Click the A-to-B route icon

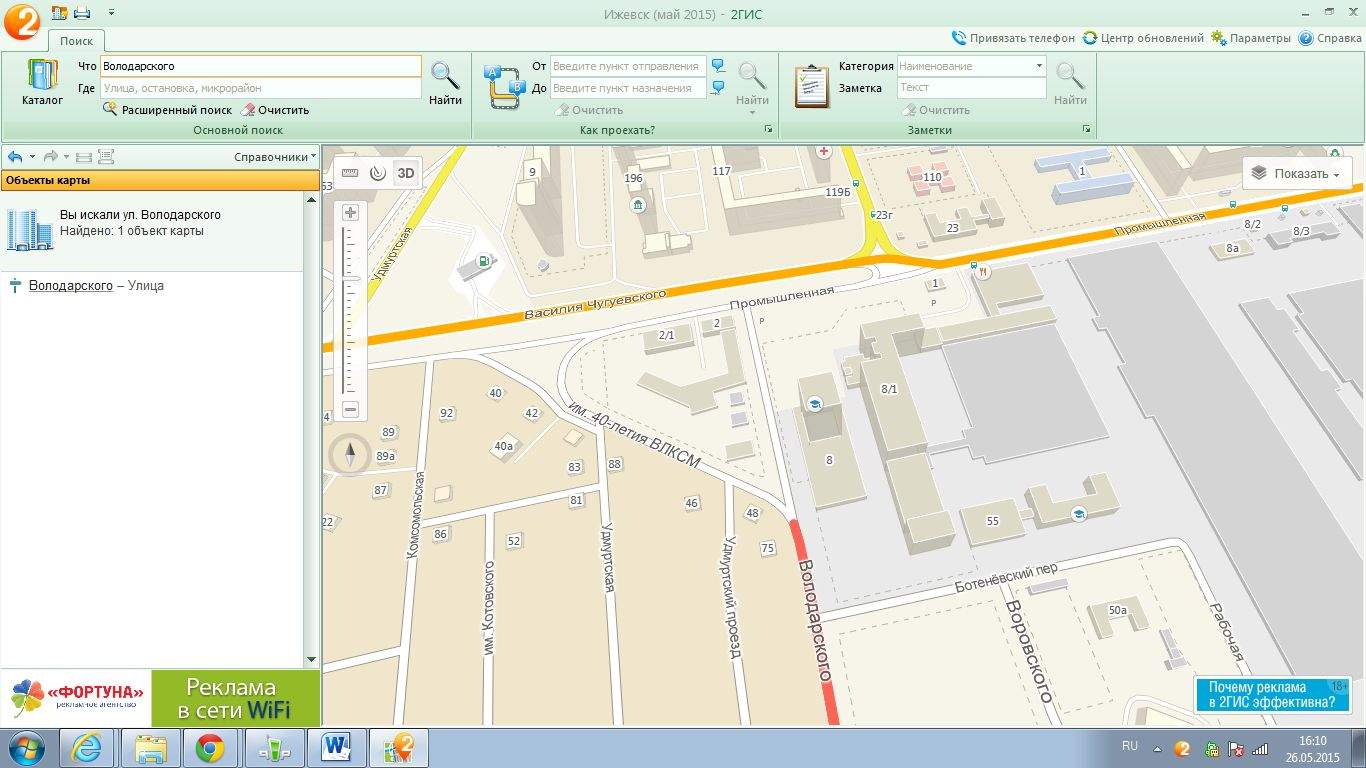[x=505, y=85]
